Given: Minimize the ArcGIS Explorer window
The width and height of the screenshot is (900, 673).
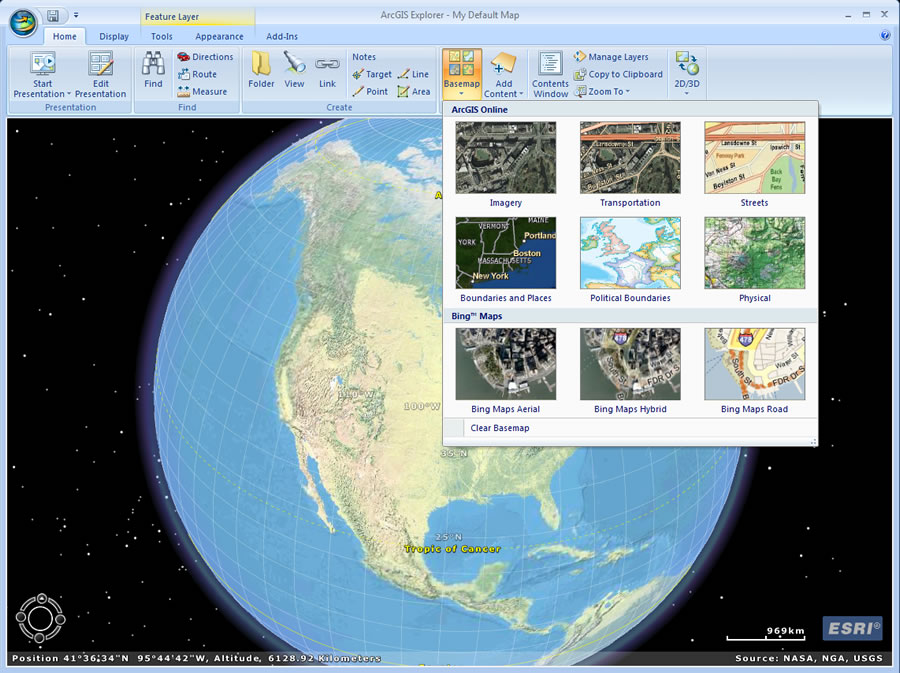Looking at the screenshot, I should point(848,15).
